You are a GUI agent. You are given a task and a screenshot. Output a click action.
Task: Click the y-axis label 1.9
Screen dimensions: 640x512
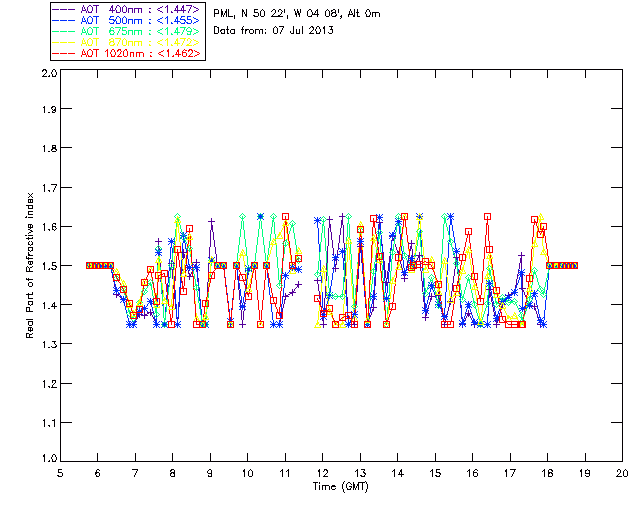coord(49,109)
